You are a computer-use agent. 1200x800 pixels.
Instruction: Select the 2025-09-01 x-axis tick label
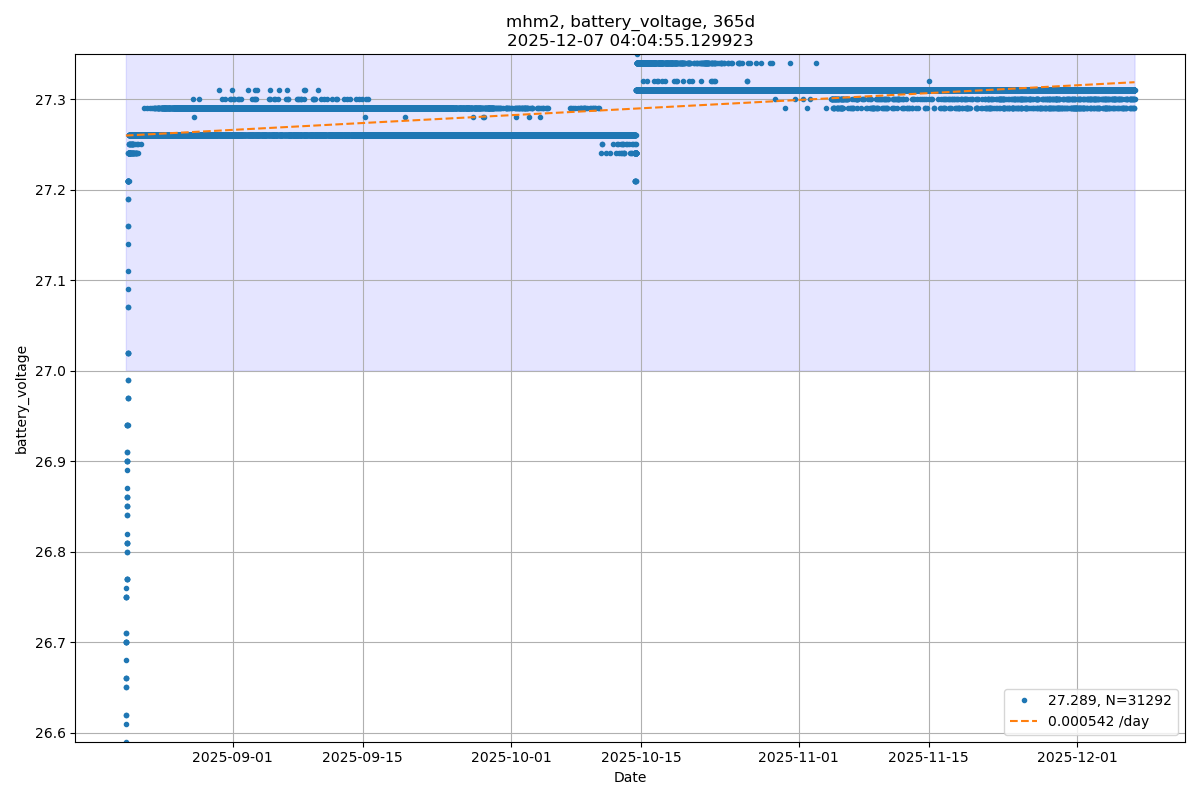(x=233, y=758)
